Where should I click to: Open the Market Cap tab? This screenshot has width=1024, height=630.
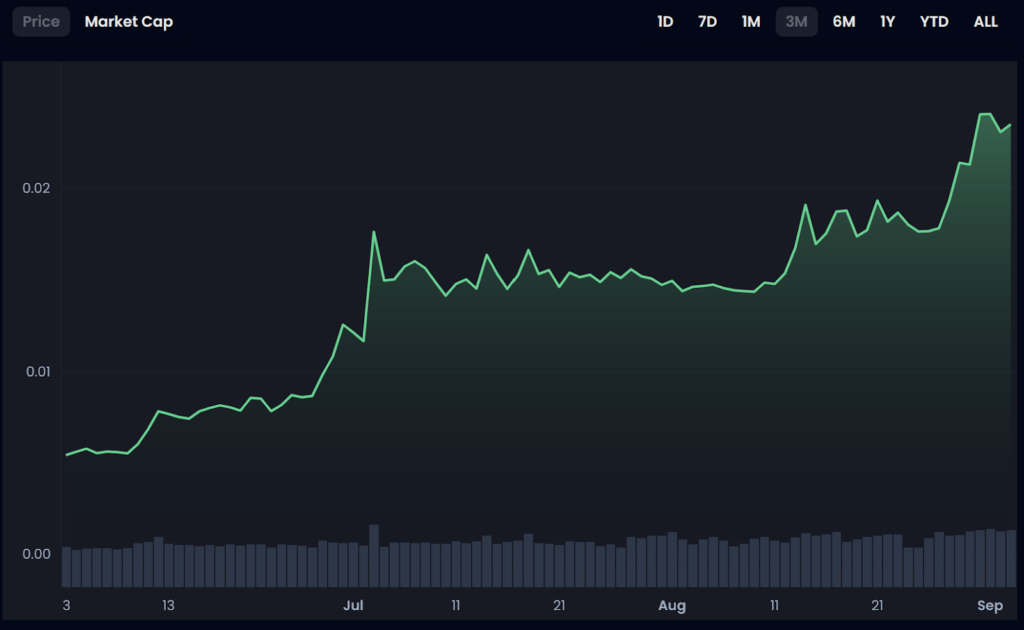pyautogui.click(x=128, y=21)
